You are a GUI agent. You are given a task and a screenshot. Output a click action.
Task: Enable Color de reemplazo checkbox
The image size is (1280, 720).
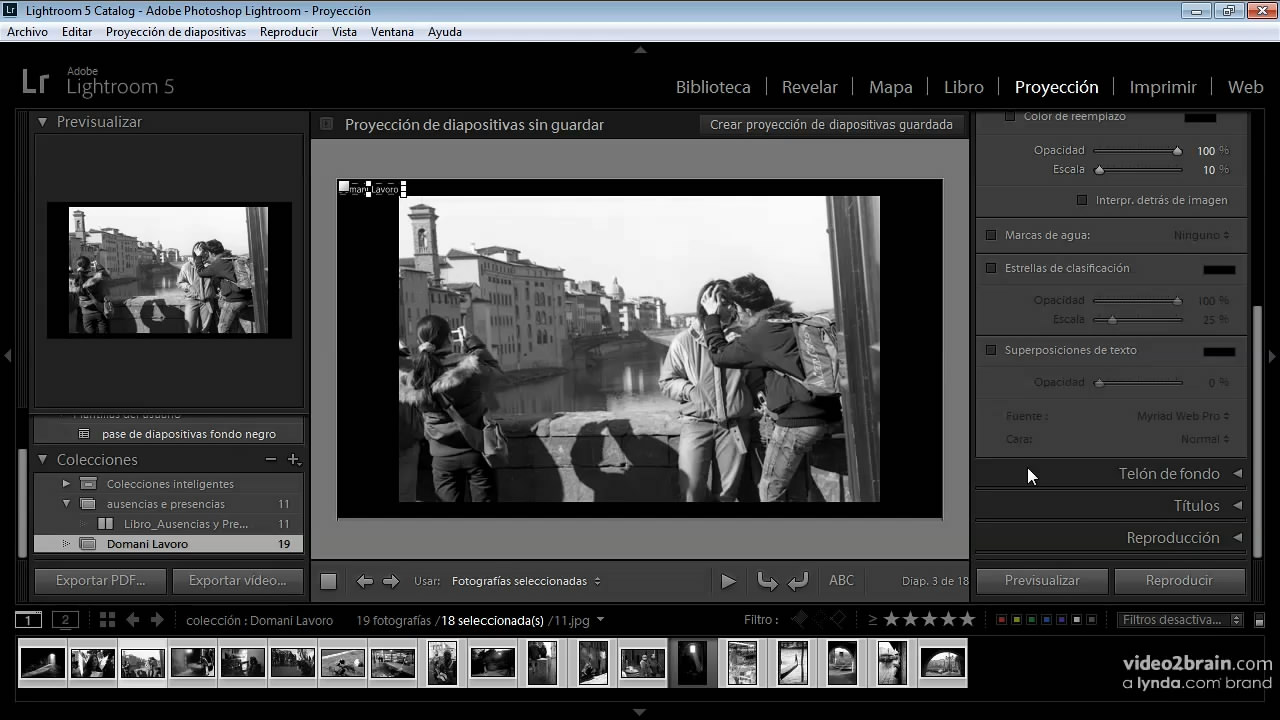point(1009,116)
